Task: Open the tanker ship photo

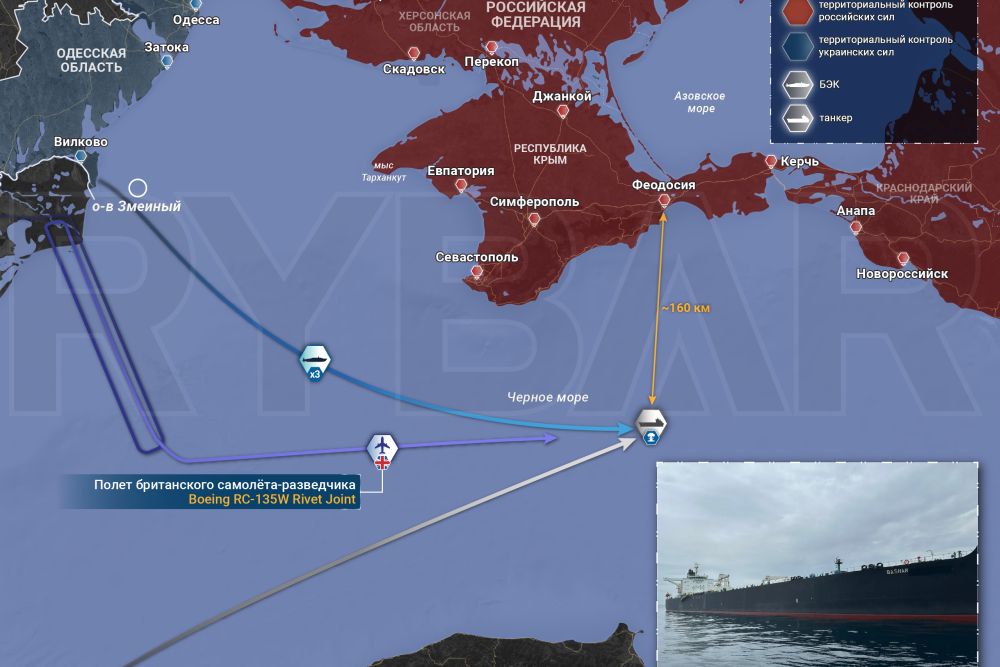Action: pos(817,564)
